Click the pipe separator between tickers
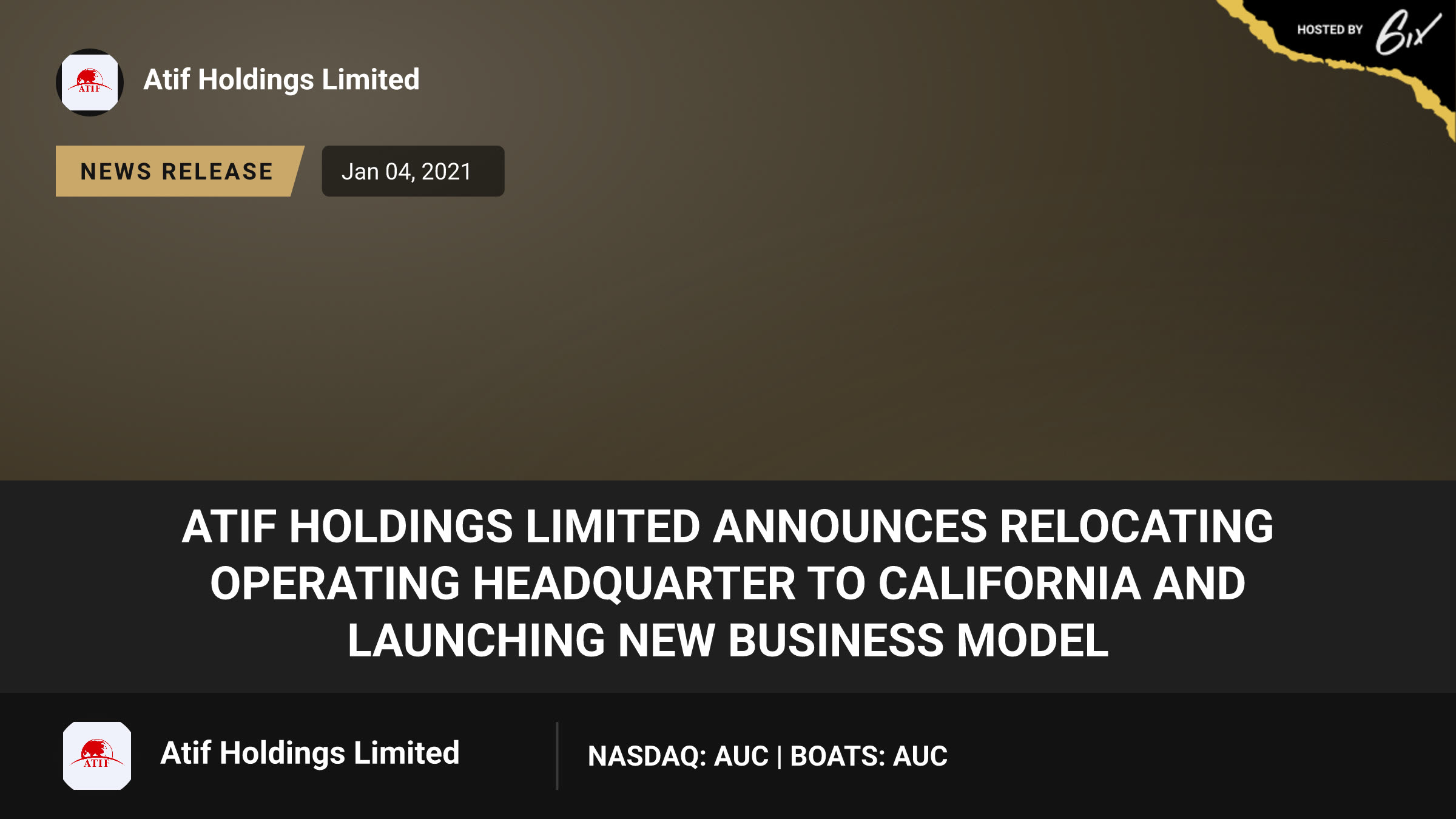Screen dimensions: 1456x819 coord(780,757)
